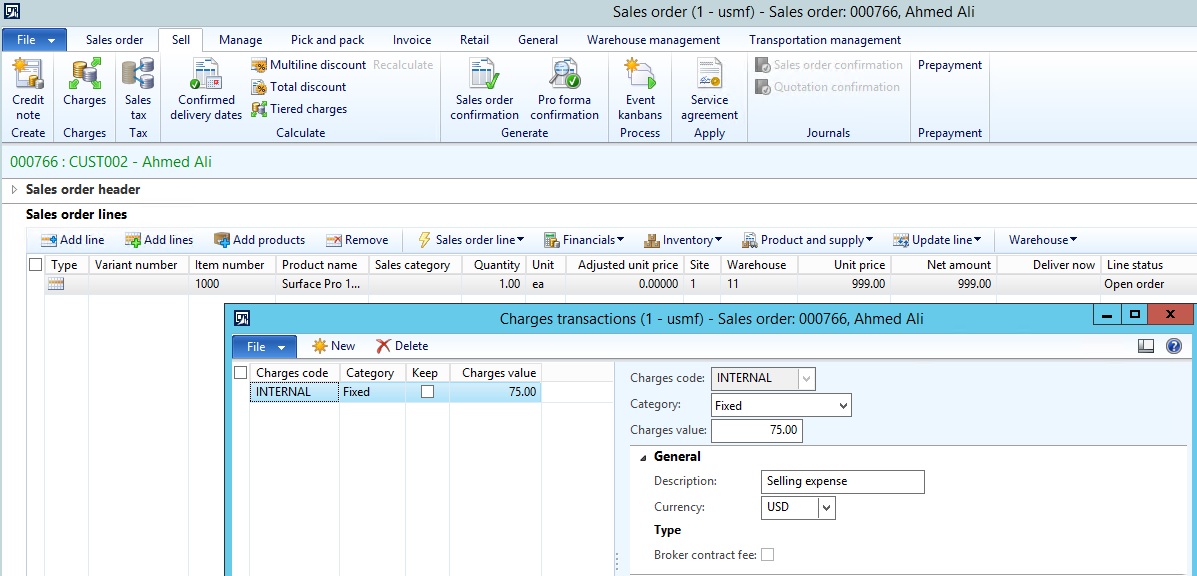1197x576 pixels.
Task: Open the Category dropdown set to Fixed
Action: 844,406
